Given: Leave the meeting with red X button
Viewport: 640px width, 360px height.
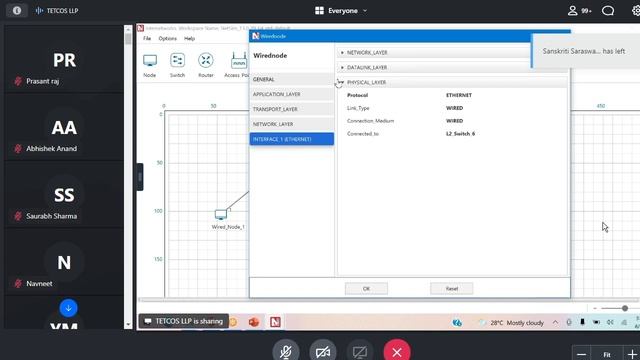Looking at the screenshot, I should (x=397, y=352).
